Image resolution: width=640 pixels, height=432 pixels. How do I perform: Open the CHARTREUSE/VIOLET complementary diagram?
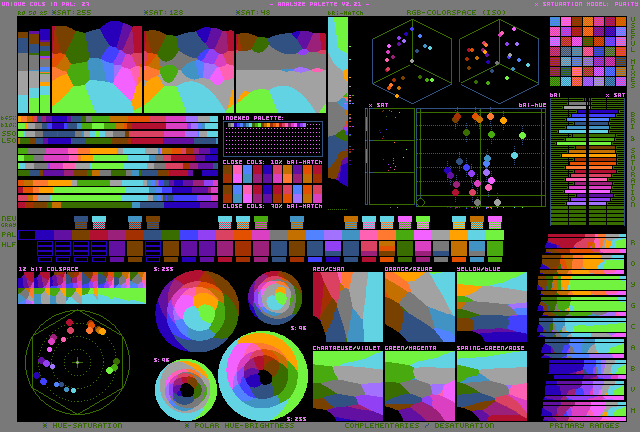pos(348,386)
